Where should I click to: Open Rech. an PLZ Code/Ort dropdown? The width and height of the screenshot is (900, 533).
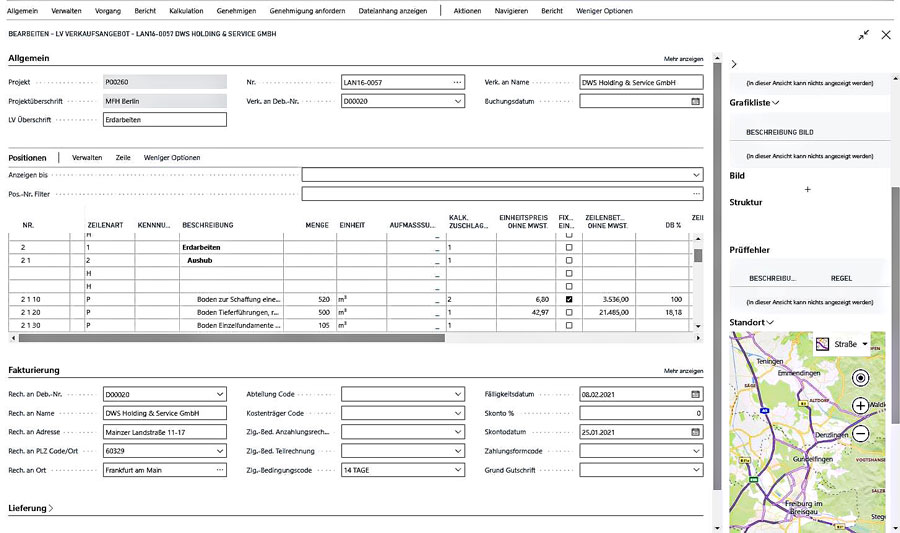point(219,451)
